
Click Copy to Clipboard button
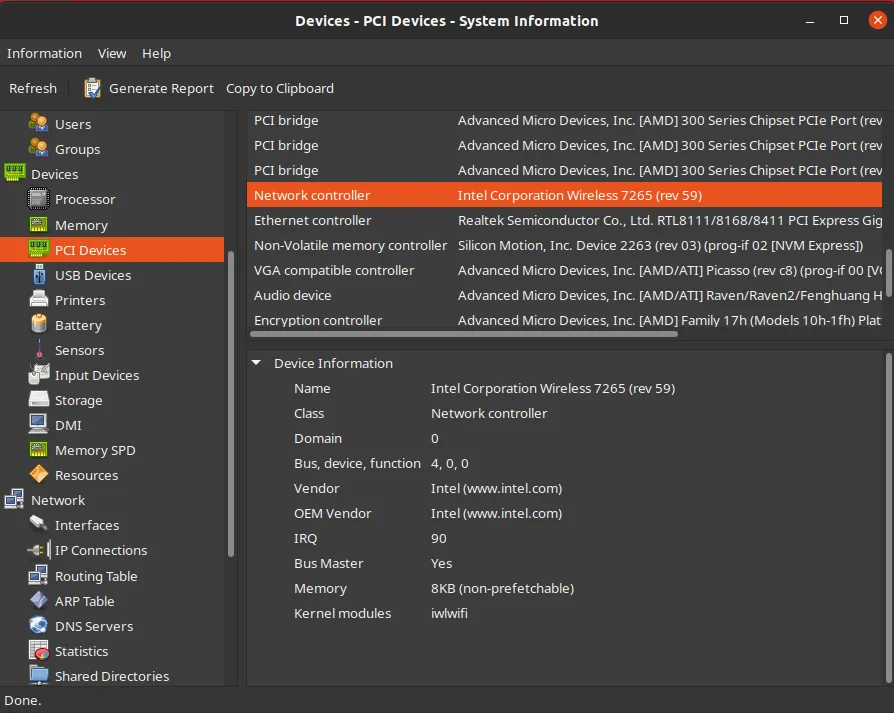point(280,88)
